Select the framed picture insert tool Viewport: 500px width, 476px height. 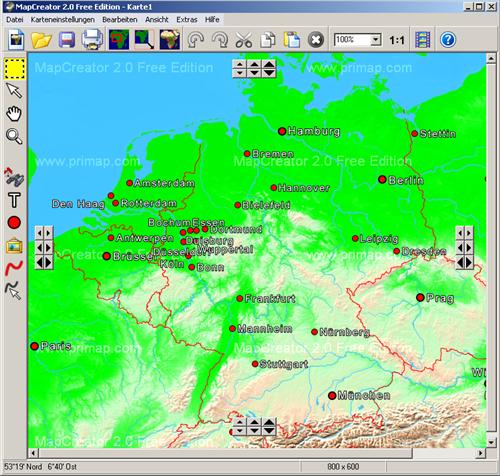point(14,246)
